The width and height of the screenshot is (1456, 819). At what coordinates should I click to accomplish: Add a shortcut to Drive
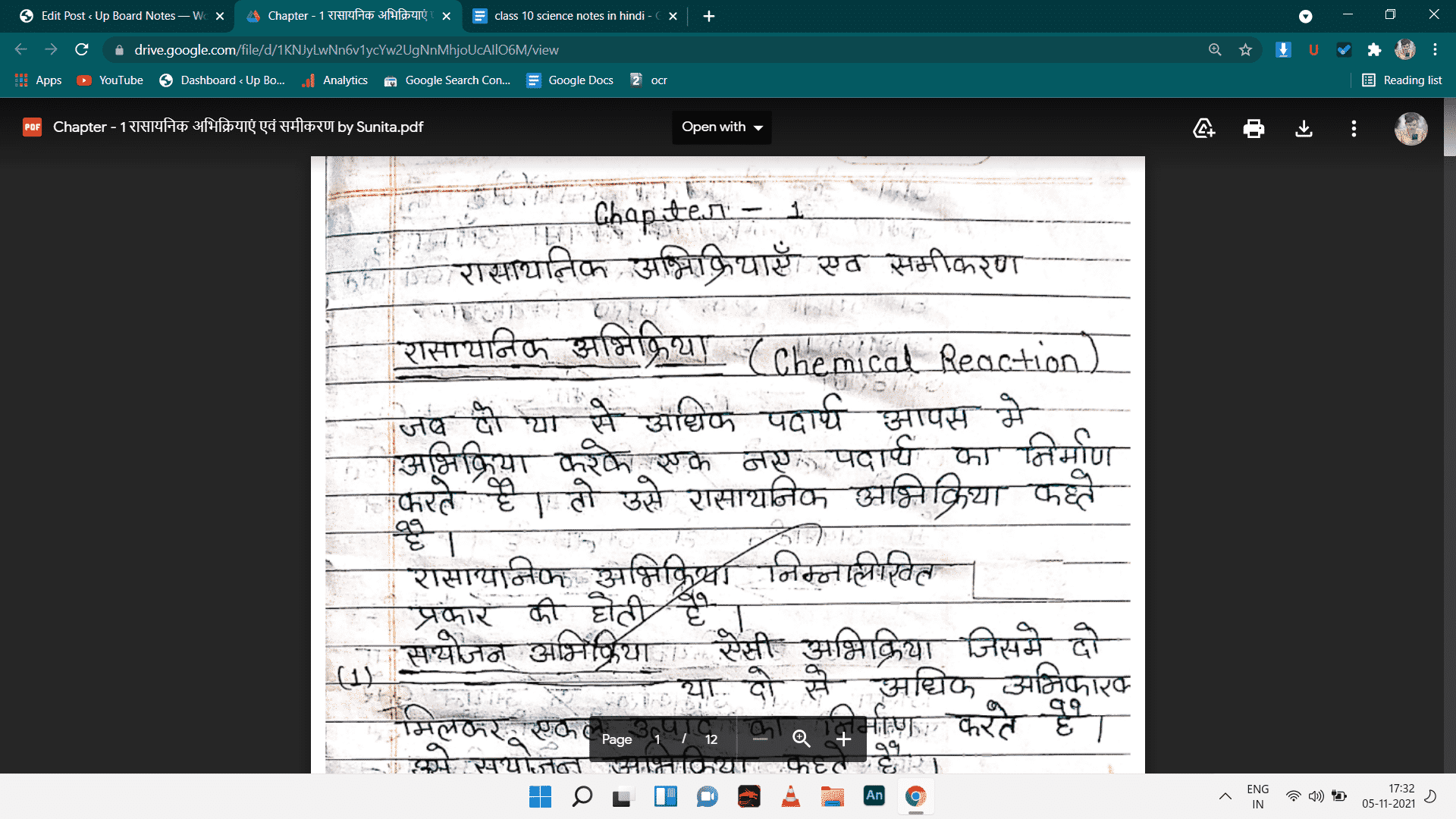1203,127
